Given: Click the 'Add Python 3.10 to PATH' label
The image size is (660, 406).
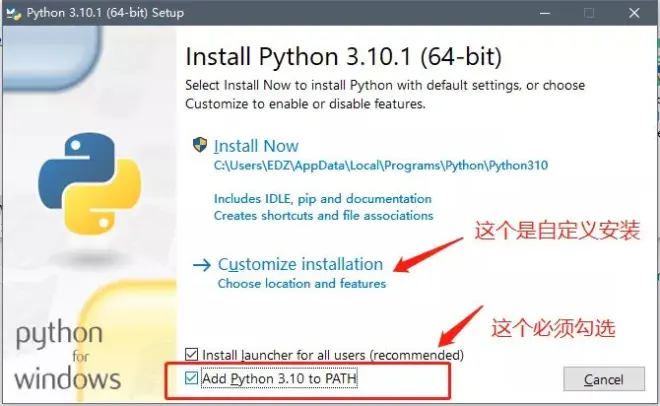Looking at the screenshot, I should pyautogui.click(x=279, y=379).
